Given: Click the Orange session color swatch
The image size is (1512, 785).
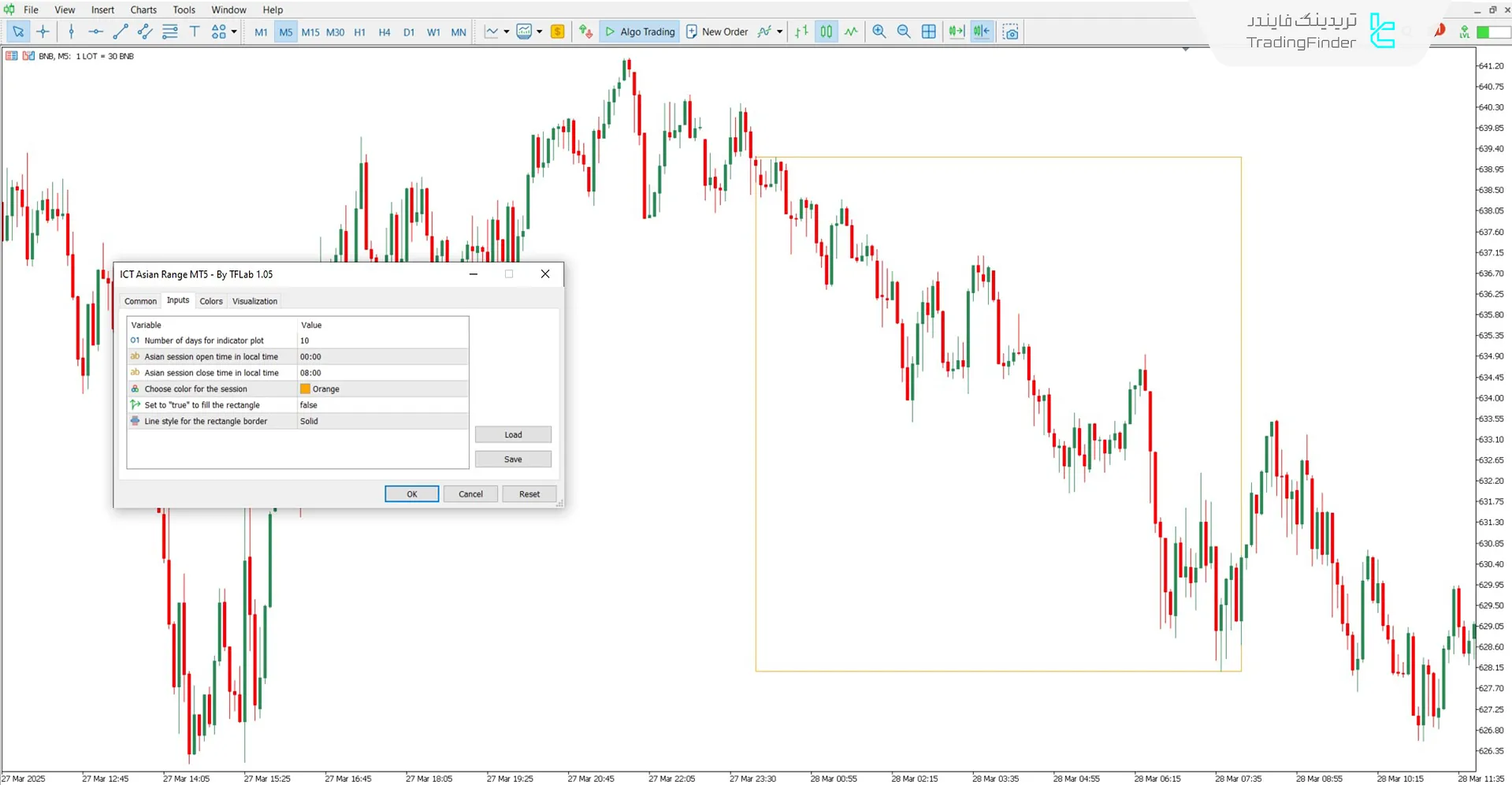Looking at the screenshot, I should pos(305,389).
